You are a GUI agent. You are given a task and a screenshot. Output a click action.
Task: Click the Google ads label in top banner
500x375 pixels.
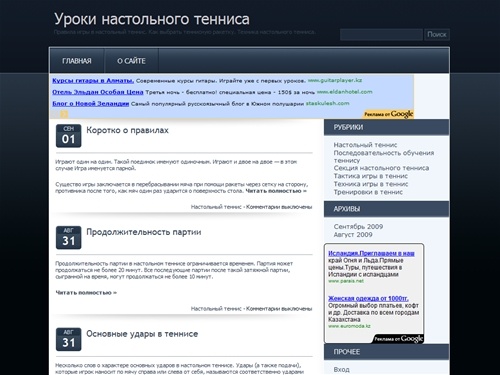pos(388,114)
